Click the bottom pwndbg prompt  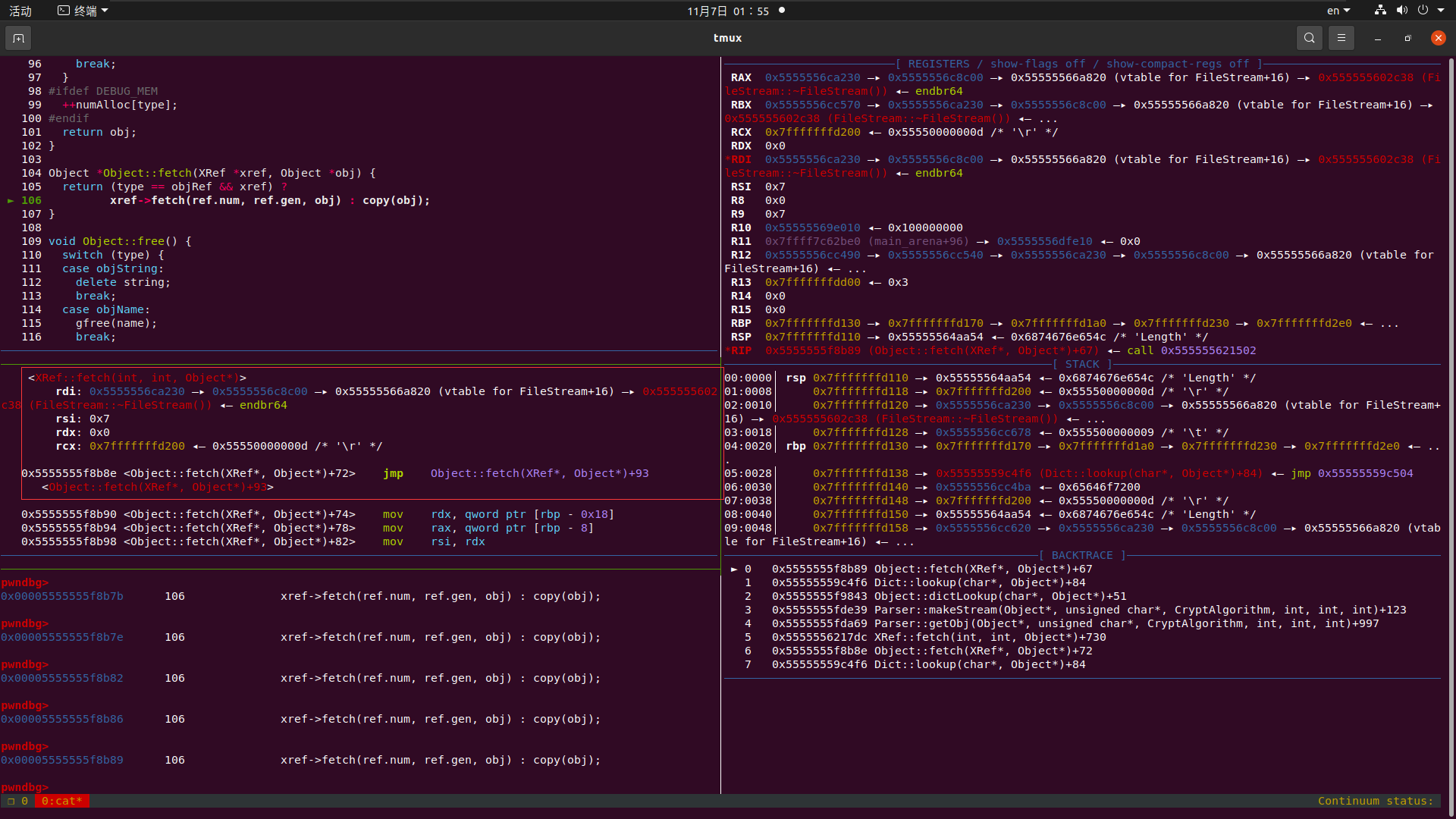point(24,788)
